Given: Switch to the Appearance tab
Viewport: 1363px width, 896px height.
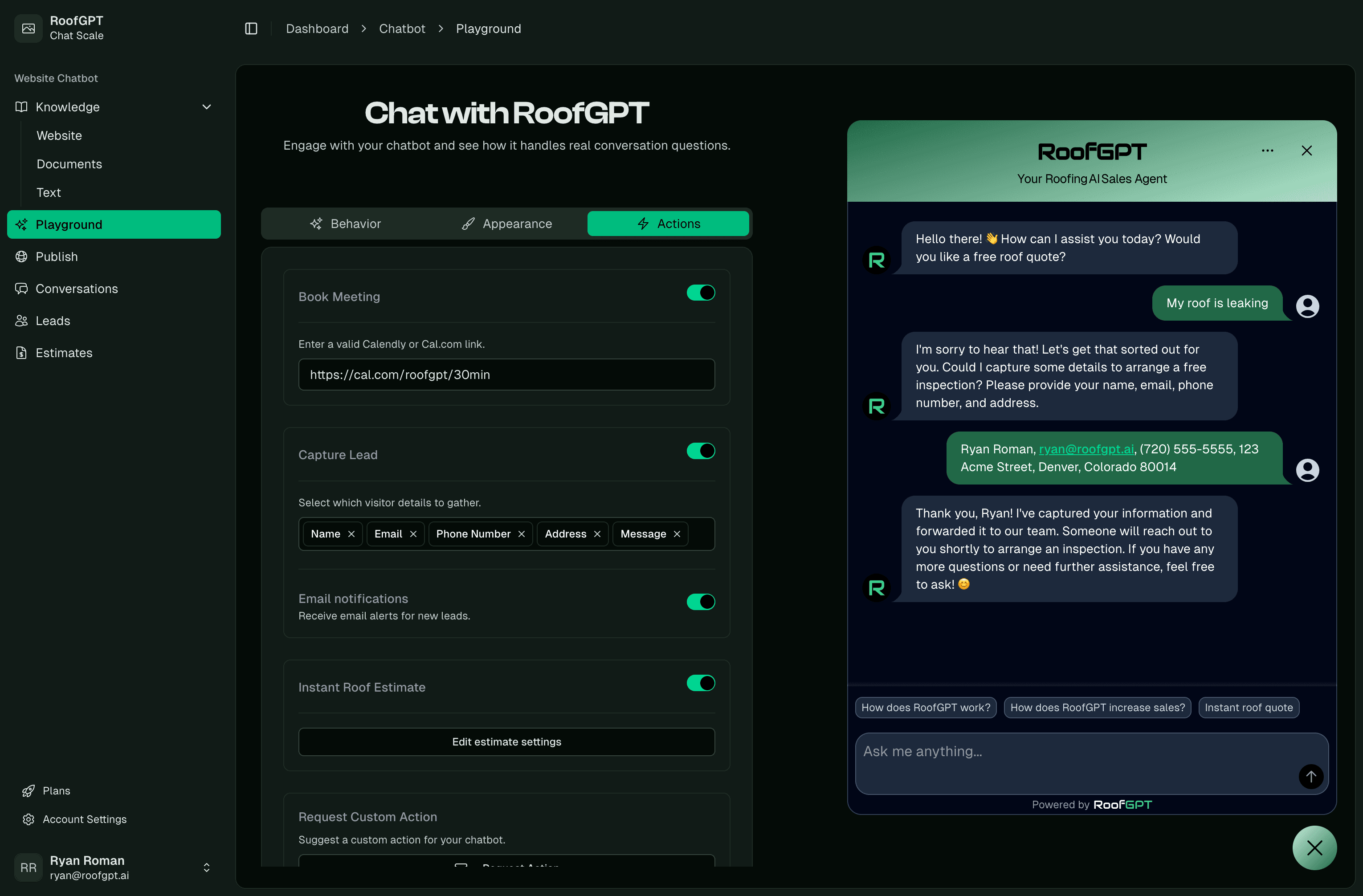Looking at the screenshot, I should point(507,224).
